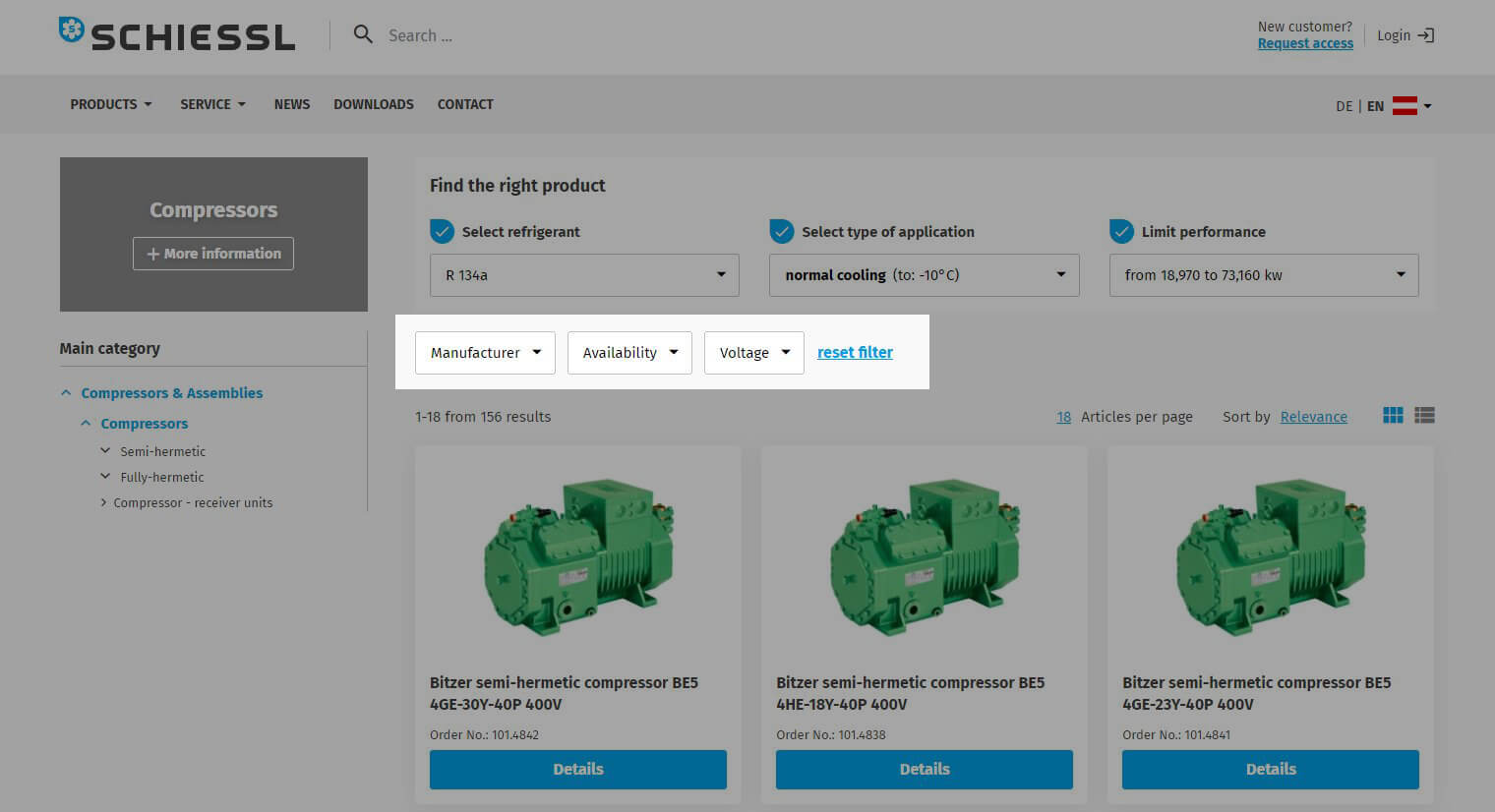Image resolution: width=1495 pixels, height=812 pixels.
Task: Open Details for order 101.4842
Action: click(x=577, y=769)
